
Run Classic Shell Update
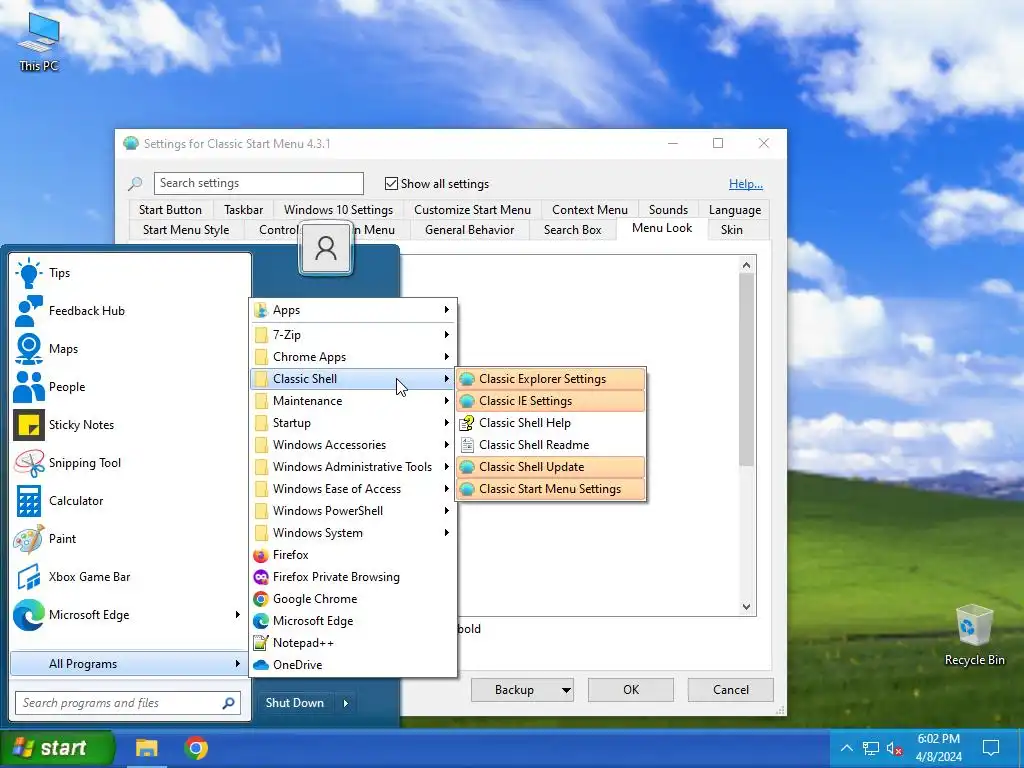pos(551,467)
